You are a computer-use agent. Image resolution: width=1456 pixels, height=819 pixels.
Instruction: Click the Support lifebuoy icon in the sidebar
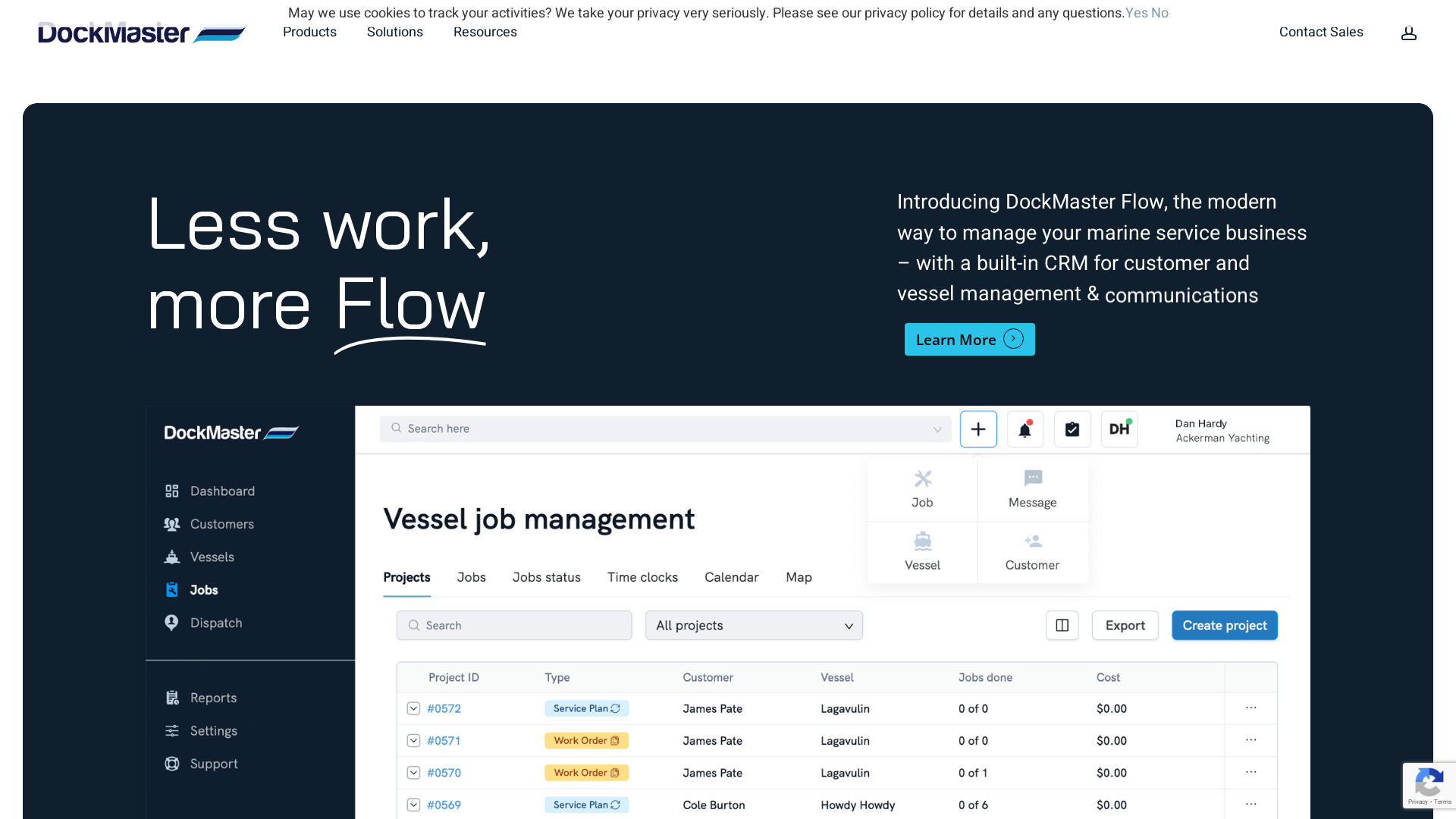click(x=172, y=764)
